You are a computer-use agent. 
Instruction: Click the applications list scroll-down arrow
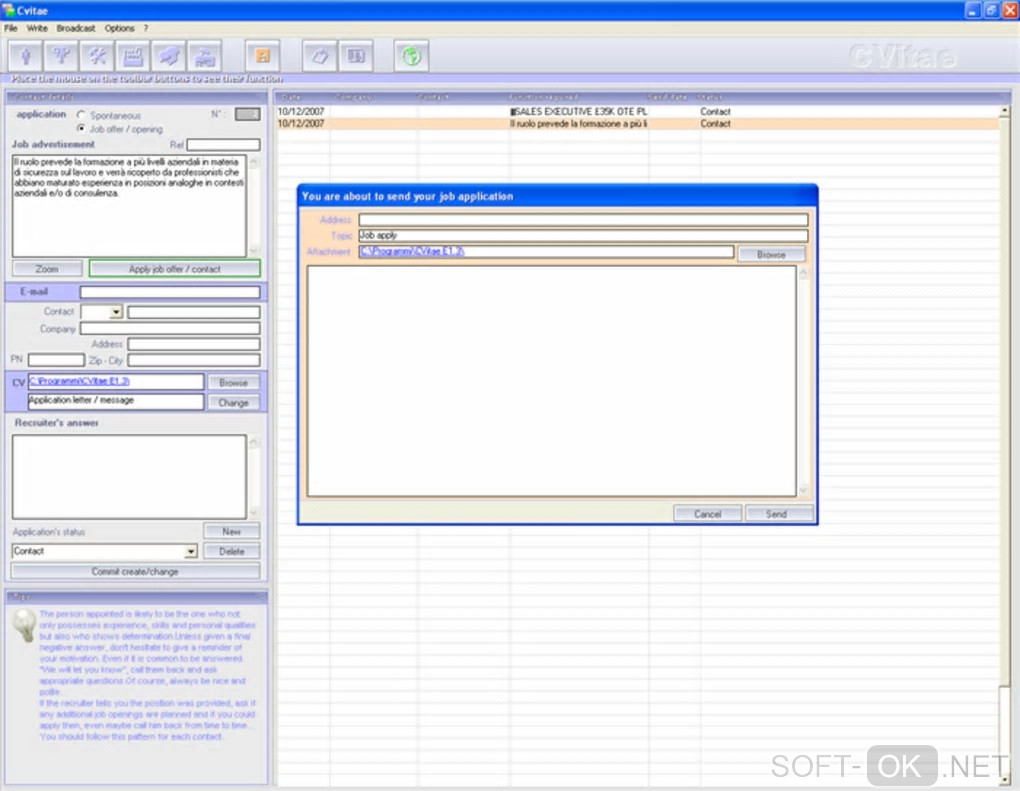pos(1005,778)
